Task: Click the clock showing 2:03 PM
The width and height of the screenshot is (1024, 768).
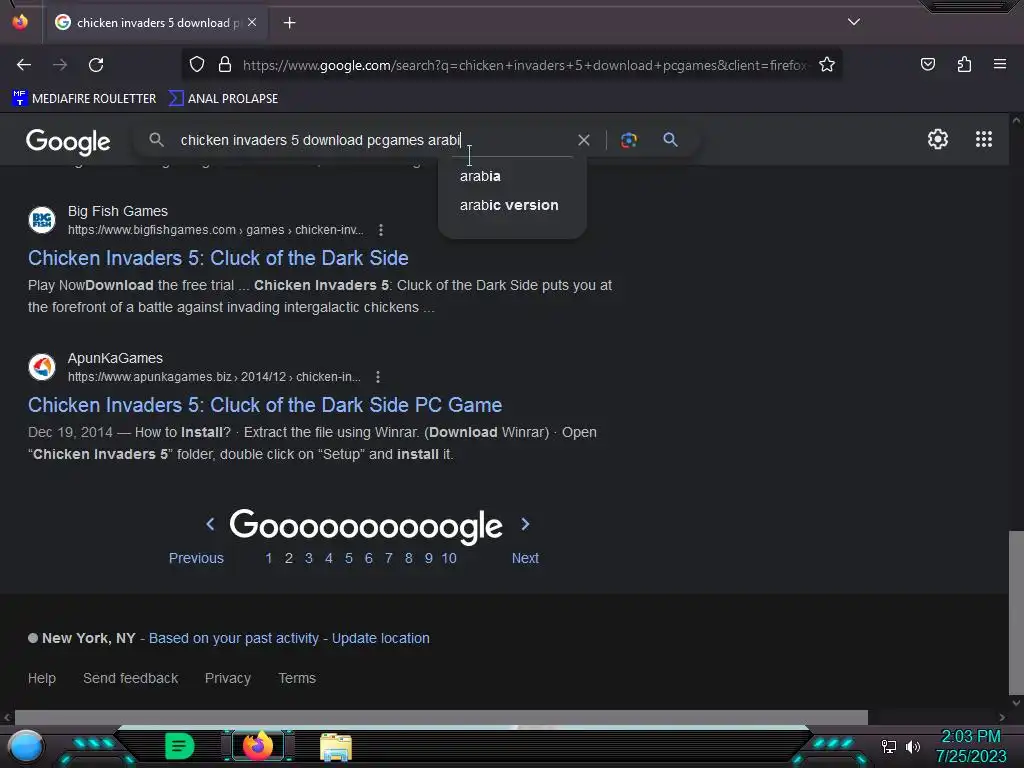Action: point(970,736)
